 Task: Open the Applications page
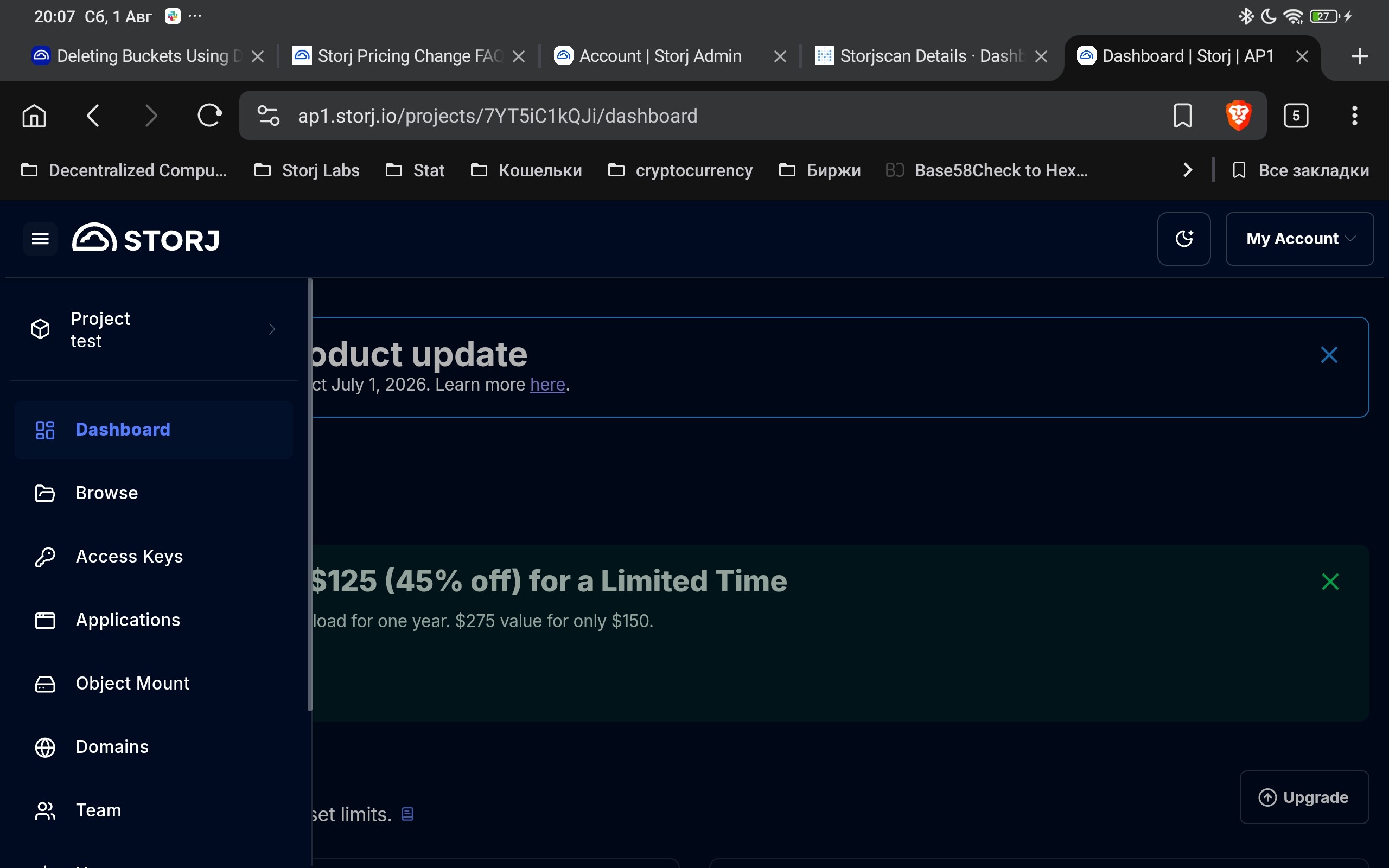click(154, 620)
